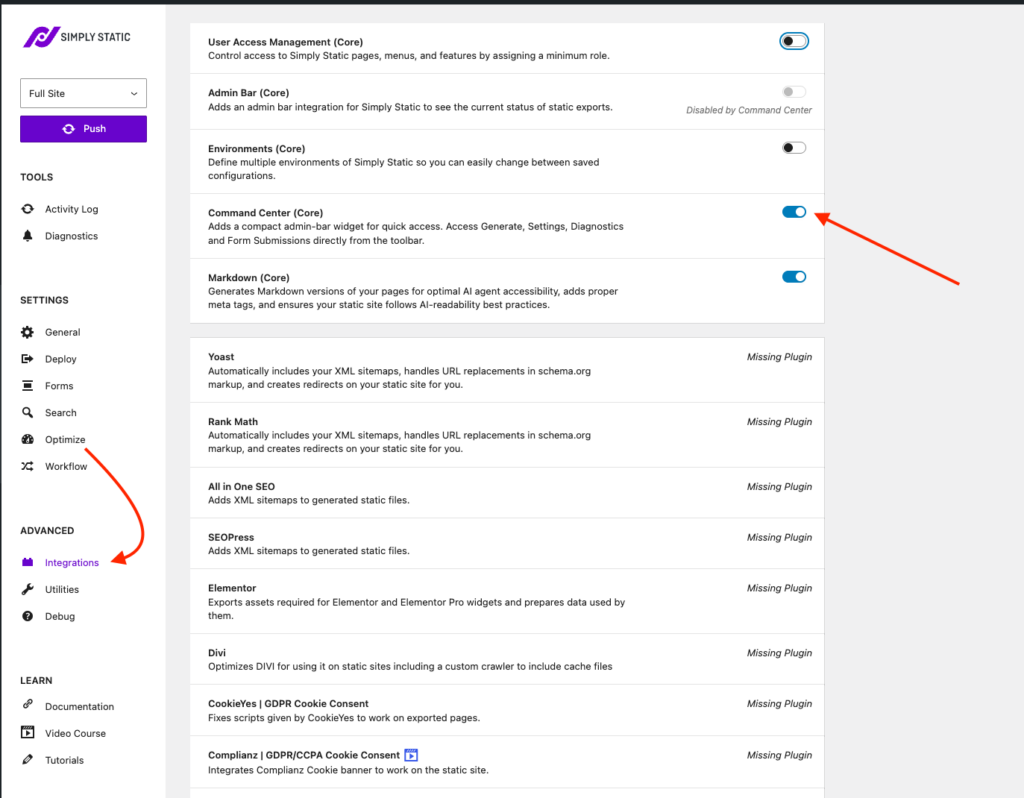
Task: Select the Search settings icon
Action: click(x=28, y=412)
